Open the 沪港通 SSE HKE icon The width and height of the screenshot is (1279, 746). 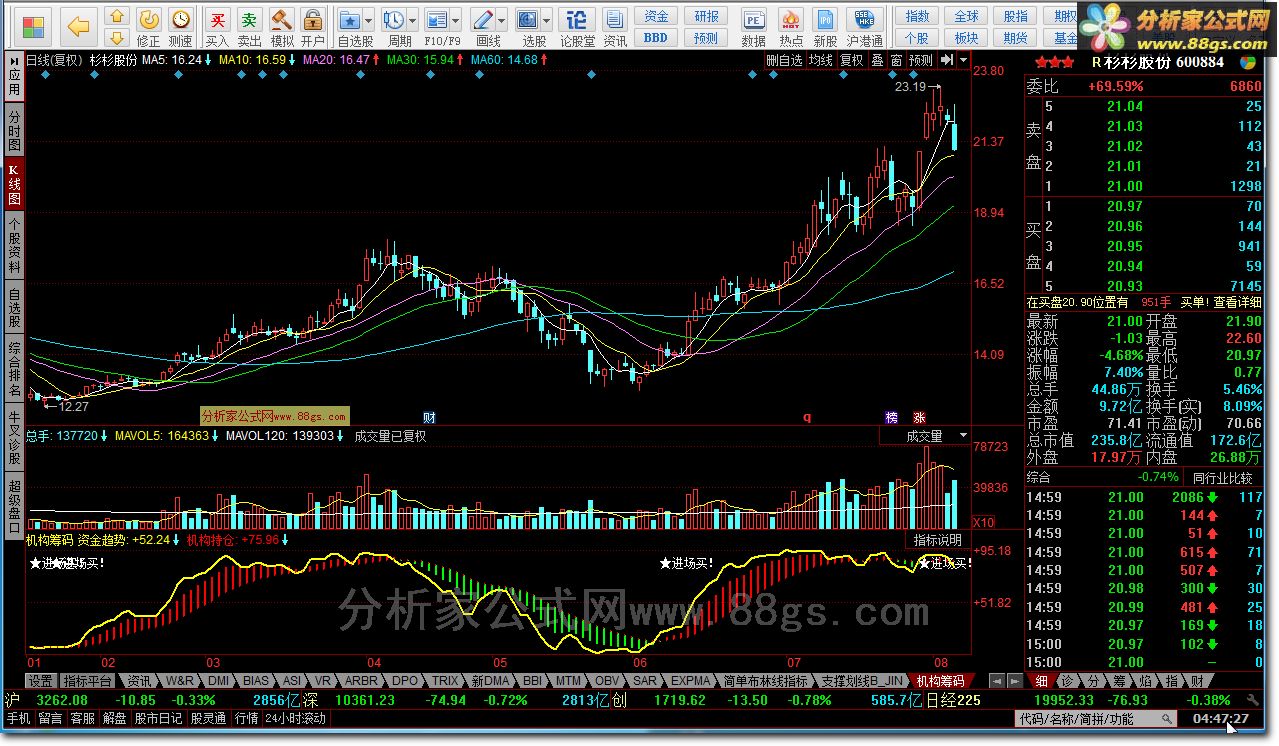coord(864,27)
